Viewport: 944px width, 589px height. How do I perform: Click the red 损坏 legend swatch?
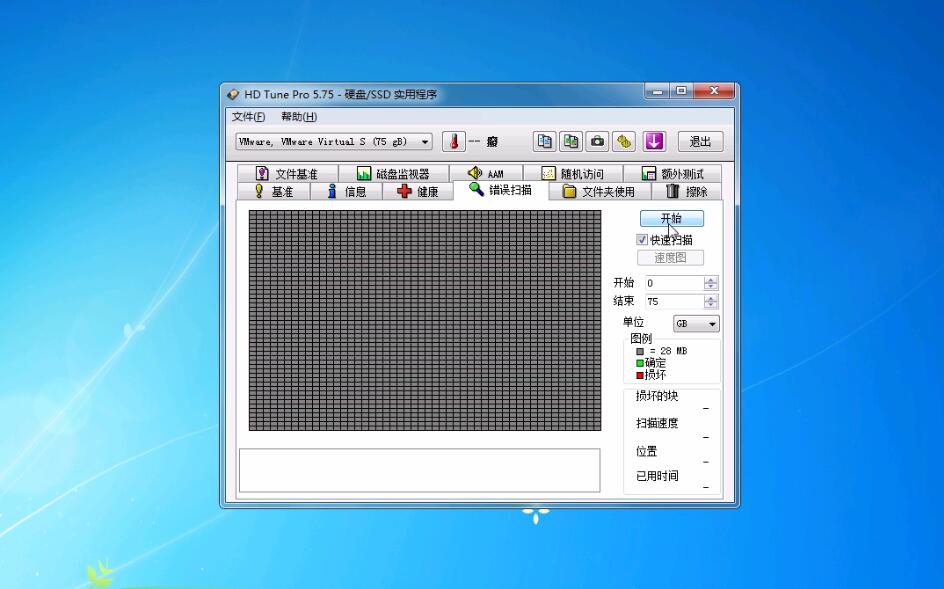pyautogui.click(x=640, y=375)
